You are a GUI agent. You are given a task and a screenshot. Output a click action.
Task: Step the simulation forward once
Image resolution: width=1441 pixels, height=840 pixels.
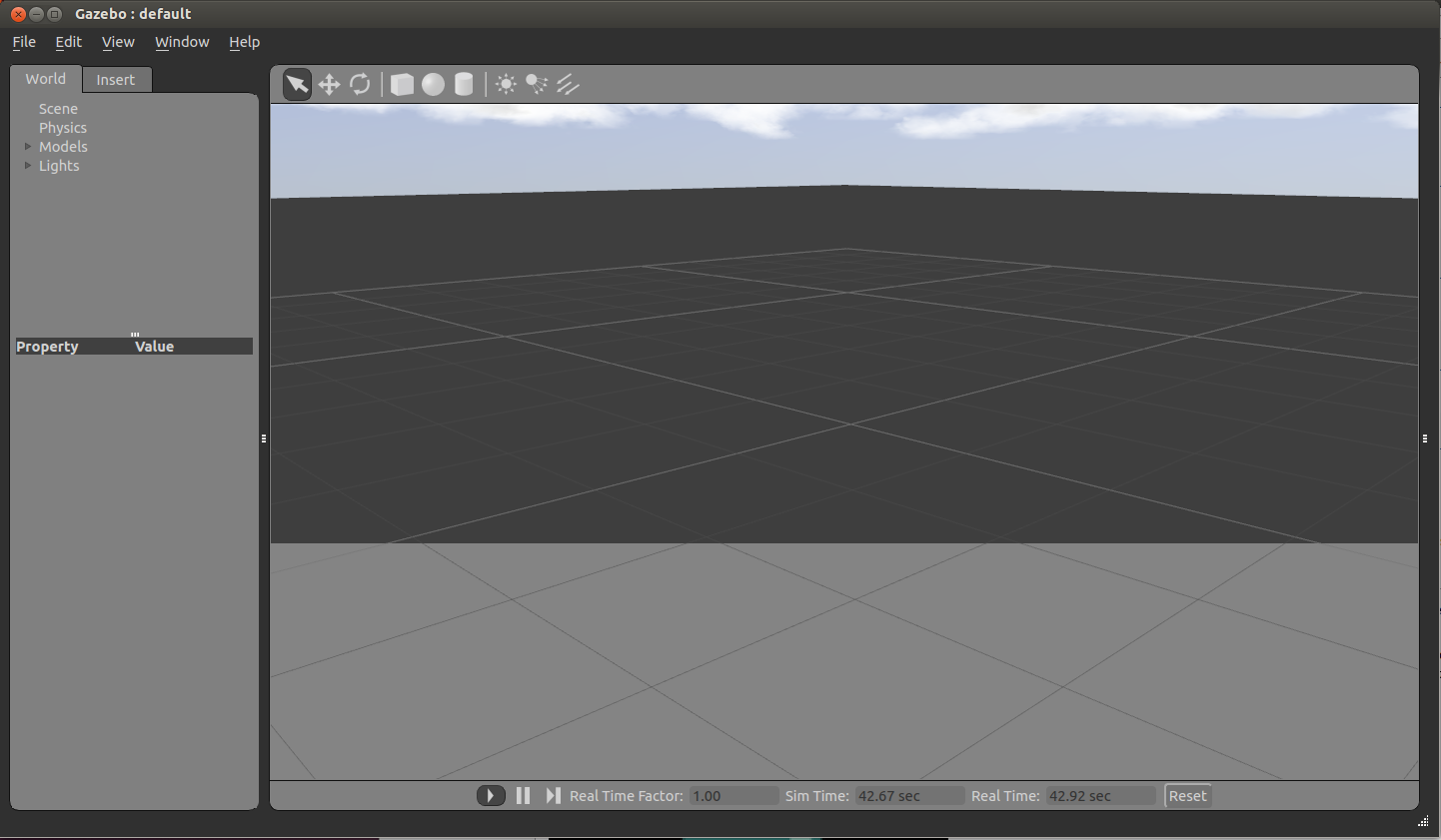tap(553, 796)
